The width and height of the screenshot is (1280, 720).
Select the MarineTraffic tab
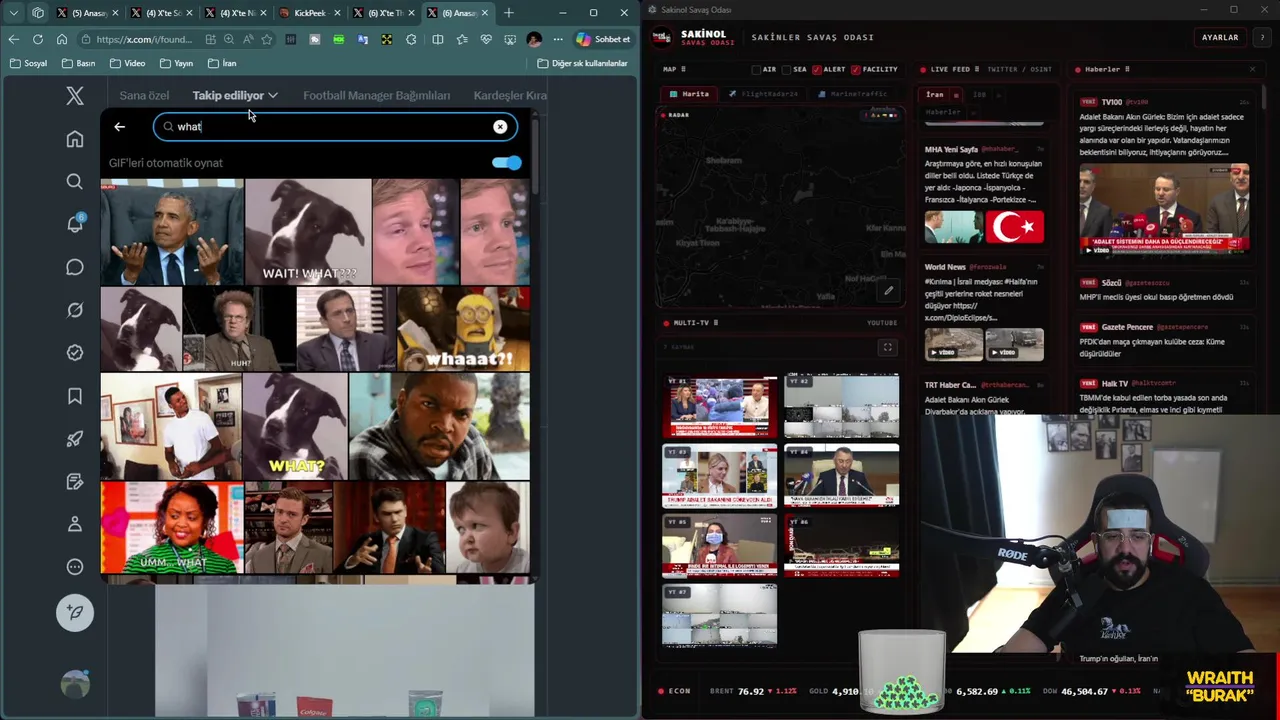pos(852,94)
